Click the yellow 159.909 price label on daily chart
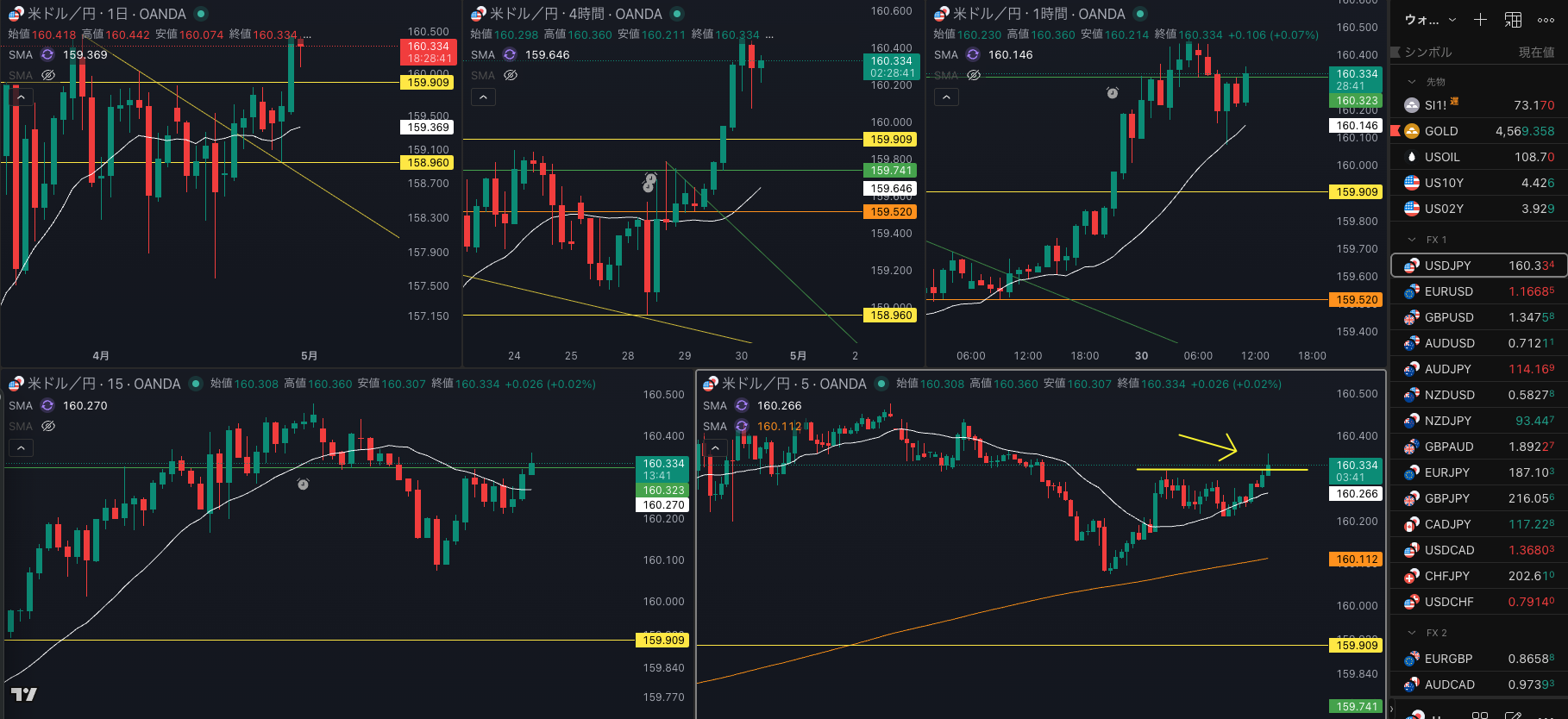This screenshot has width=1568, height=719. pyautogui.click(x=429, y=83)
